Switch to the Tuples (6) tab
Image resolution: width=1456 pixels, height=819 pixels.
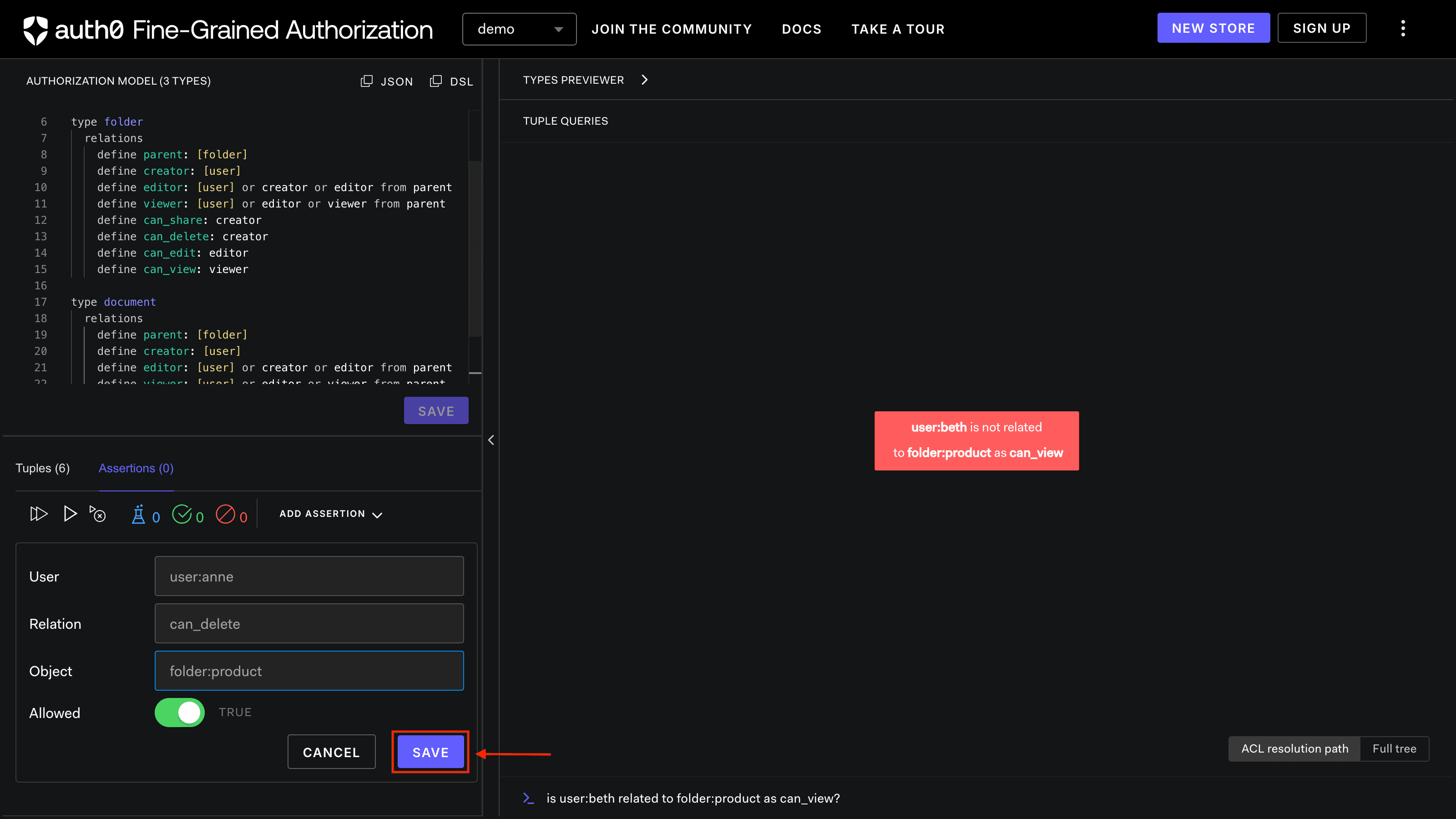tap(42, 468)
